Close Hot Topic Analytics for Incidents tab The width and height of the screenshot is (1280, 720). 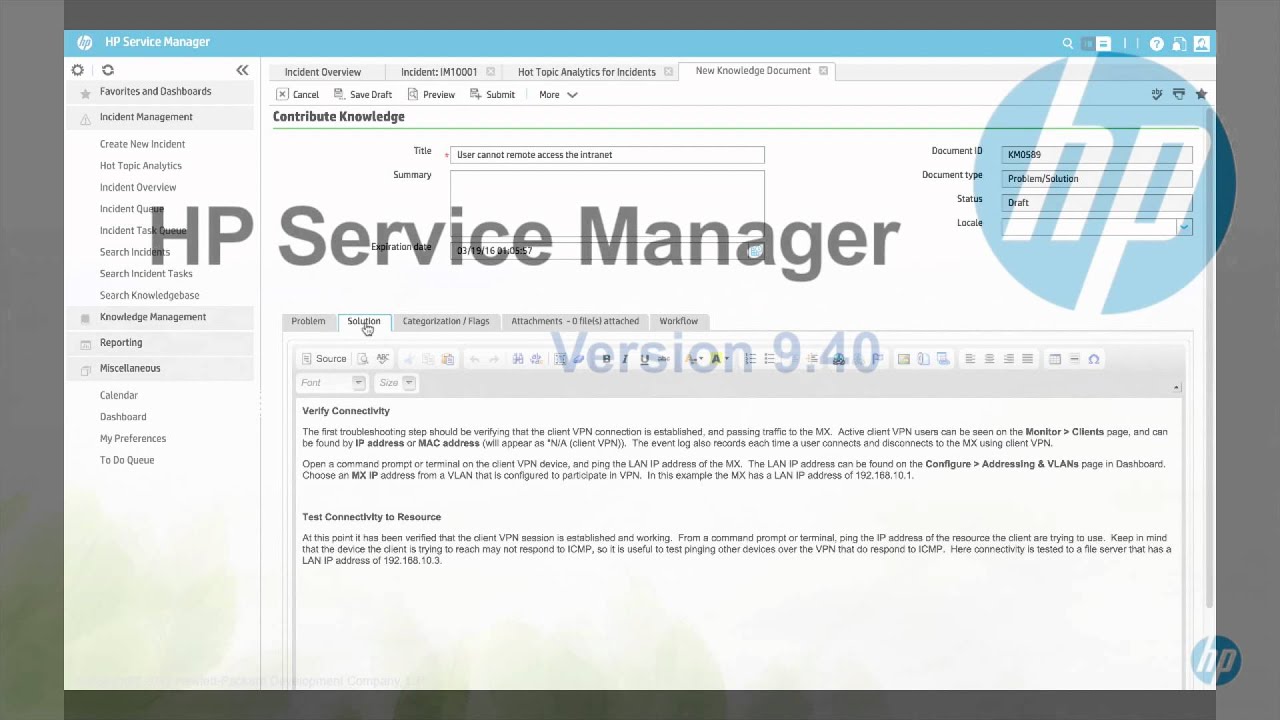668,72
